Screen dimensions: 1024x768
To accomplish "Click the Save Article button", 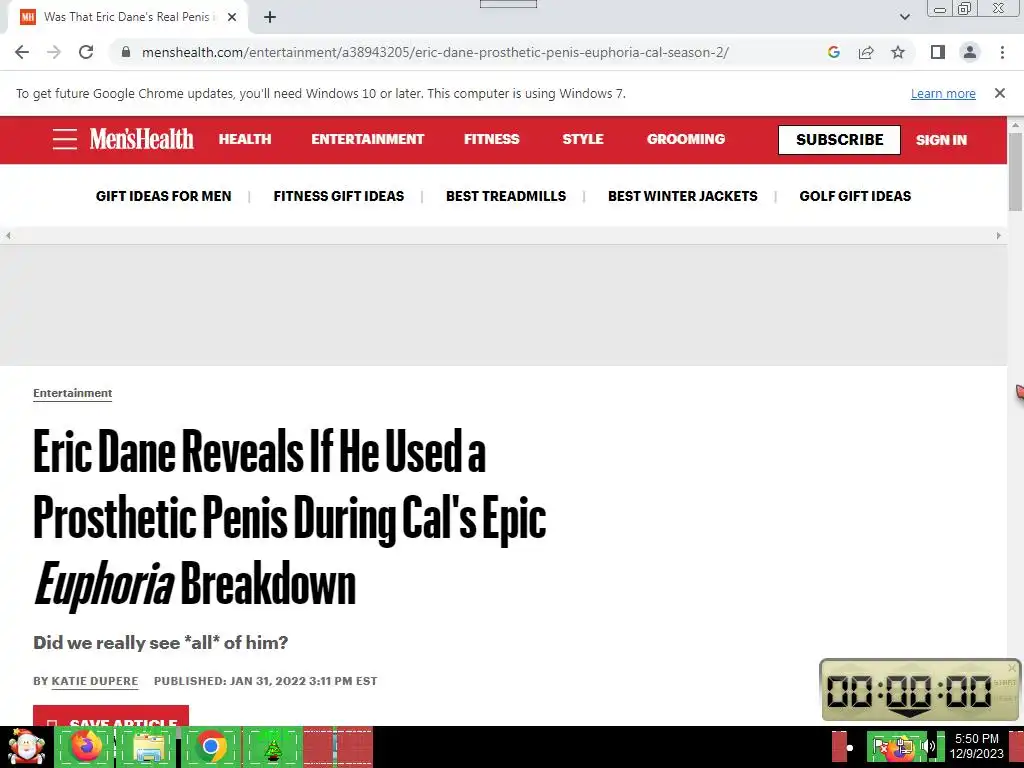I will coord(111,716).
